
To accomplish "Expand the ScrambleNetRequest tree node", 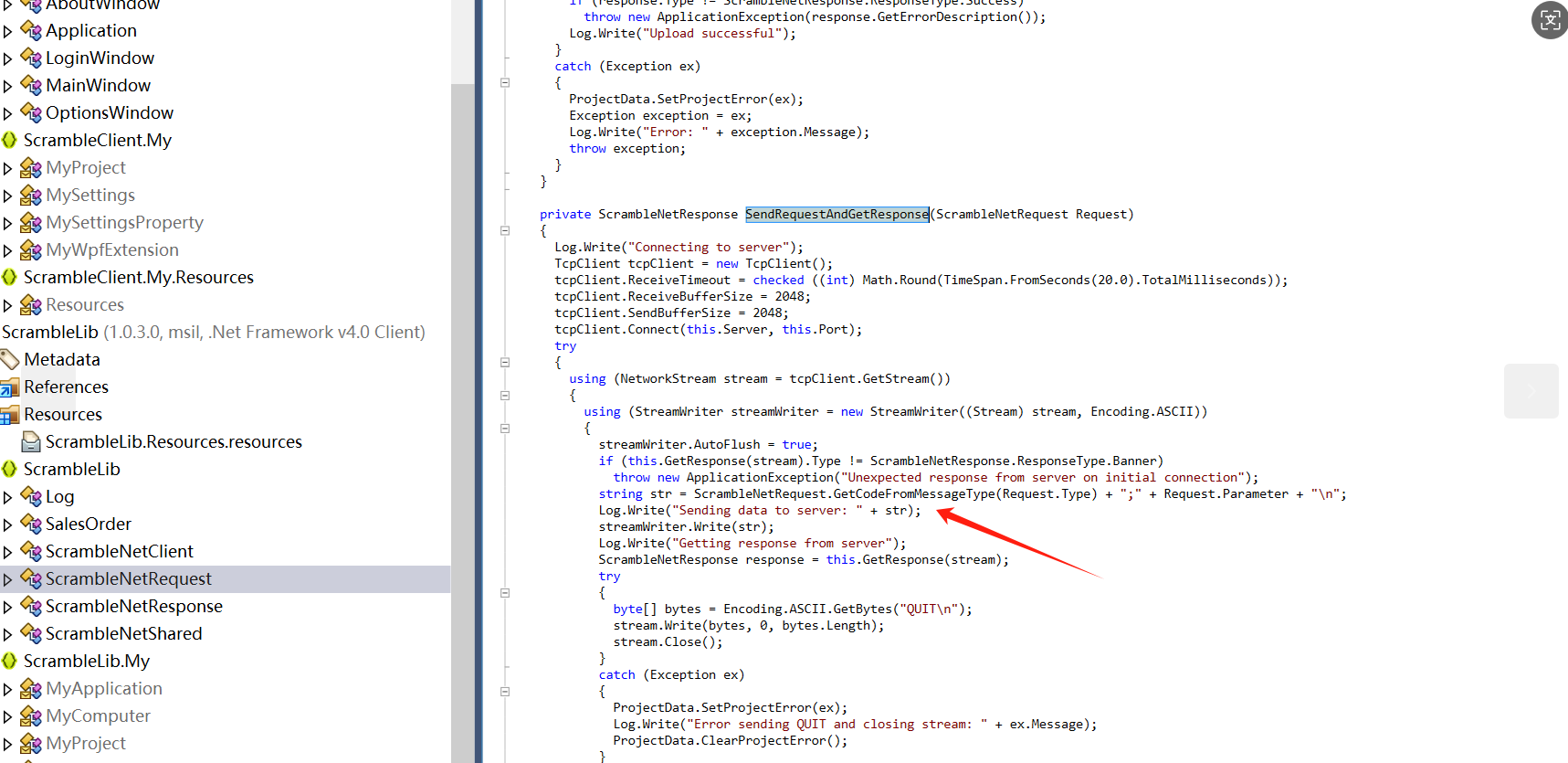I will point(7,580).
